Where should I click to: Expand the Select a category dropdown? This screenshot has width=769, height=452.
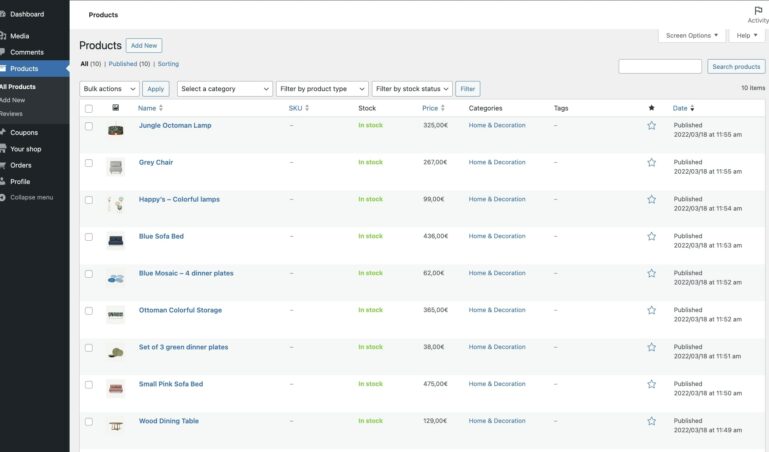[x=224, y=89]
